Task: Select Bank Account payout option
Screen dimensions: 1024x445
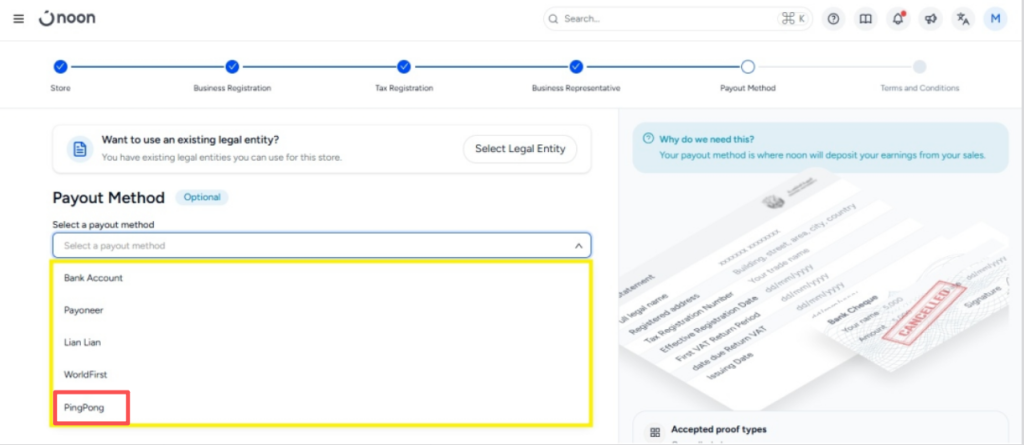Action: (321, 278)
